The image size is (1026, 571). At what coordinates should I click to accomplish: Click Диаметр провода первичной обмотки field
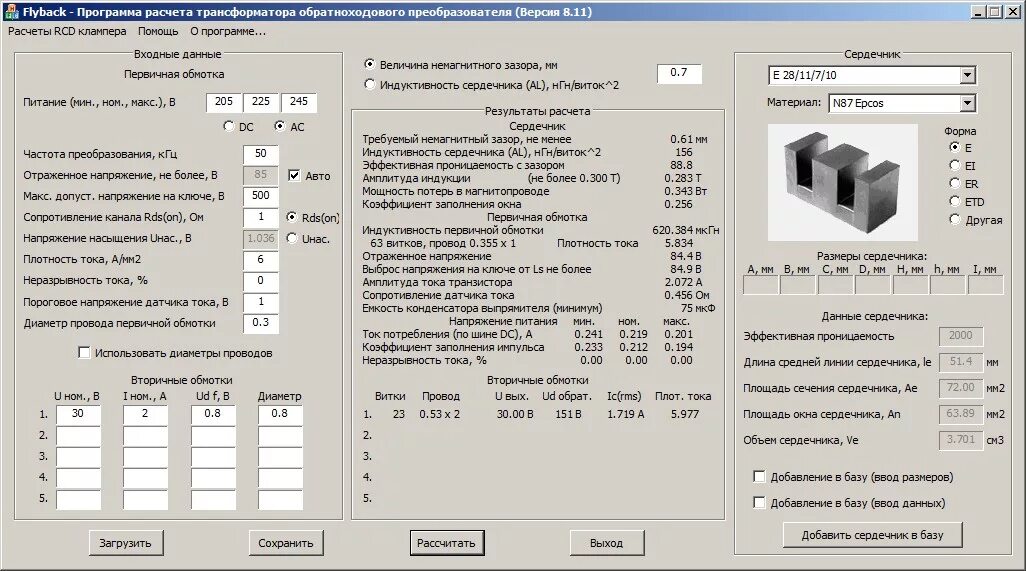coord(260,323)
